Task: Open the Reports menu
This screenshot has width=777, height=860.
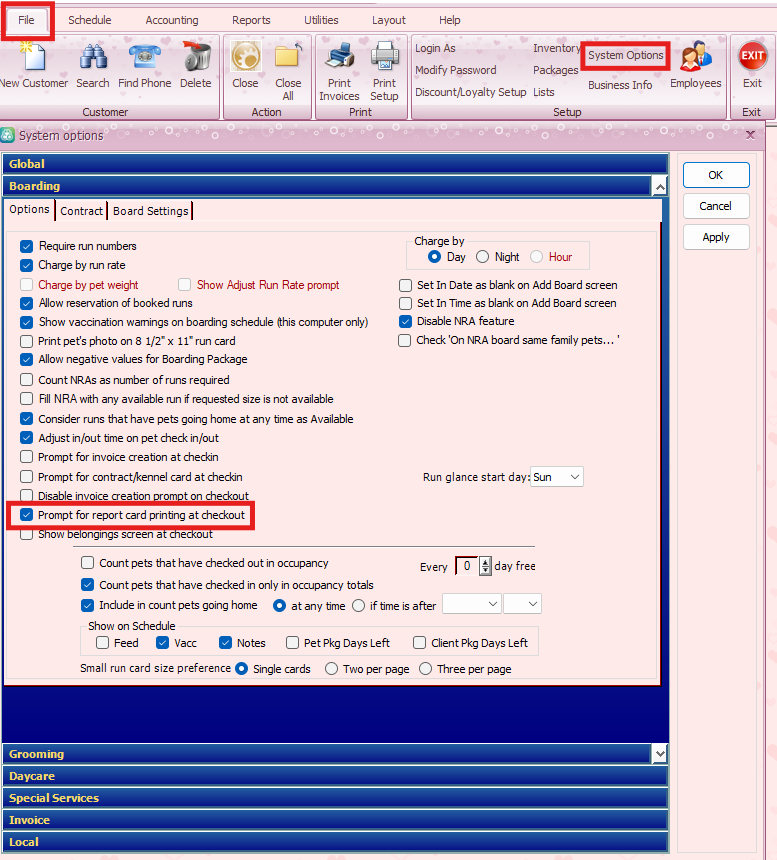Action: [251, 20]
